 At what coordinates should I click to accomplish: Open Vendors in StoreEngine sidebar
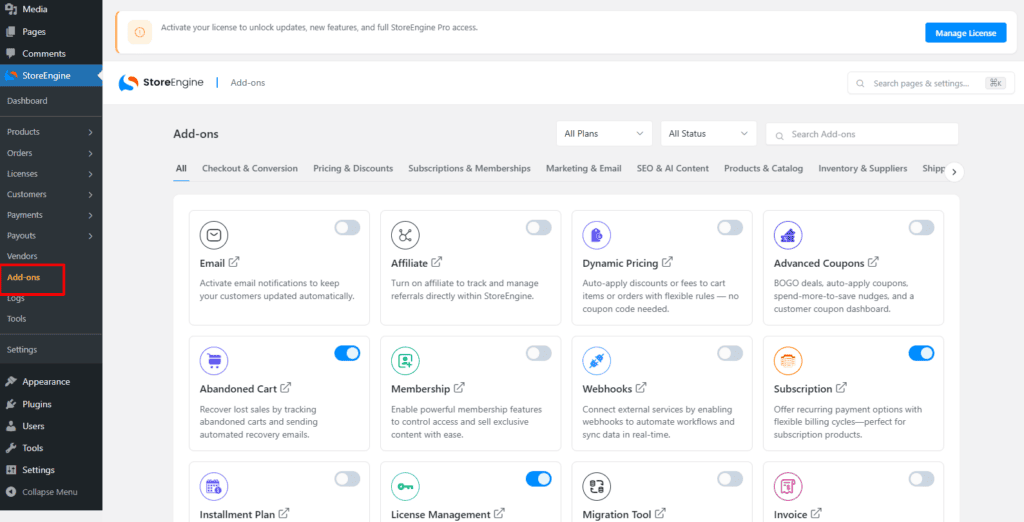point(22,256)
